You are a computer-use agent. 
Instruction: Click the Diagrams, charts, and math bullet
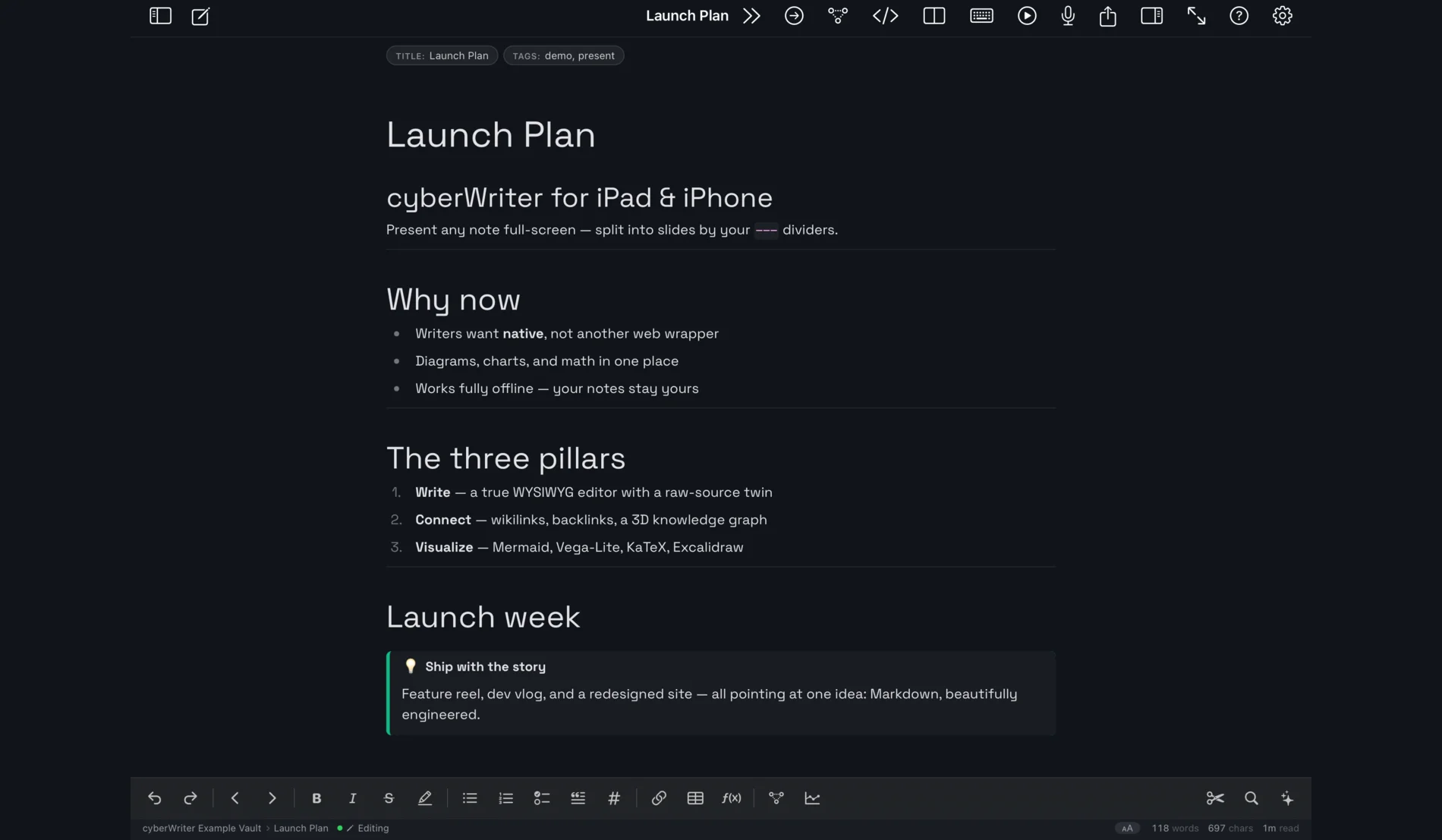[546, 361]
